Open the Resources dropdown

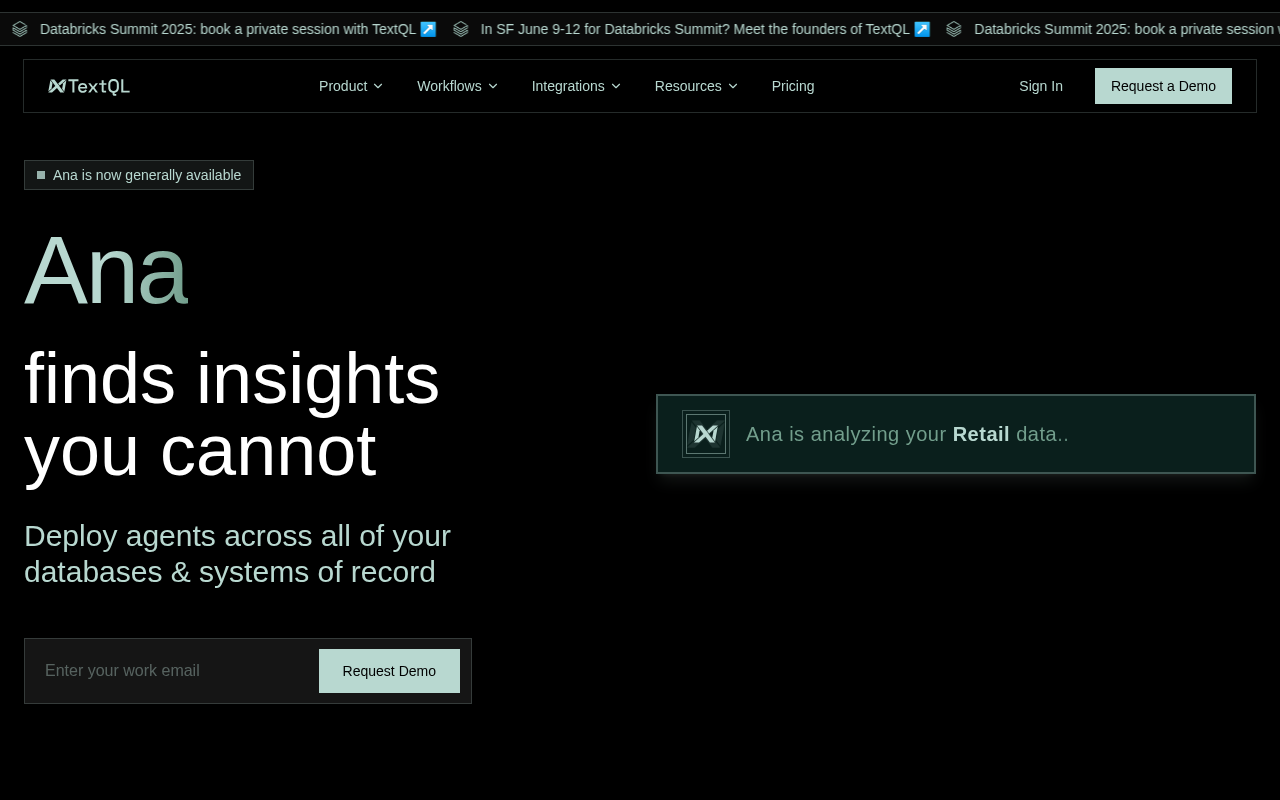tap(696, 86)
